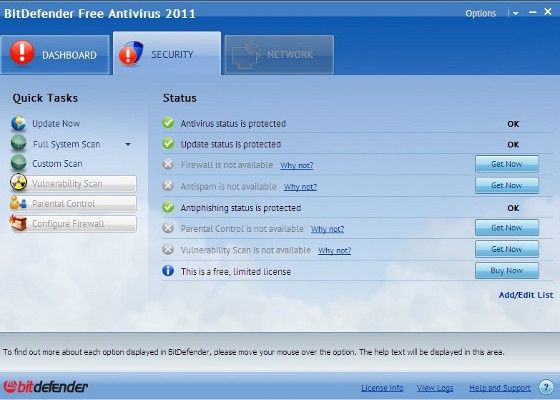Run Update Now task

point(56,124)
